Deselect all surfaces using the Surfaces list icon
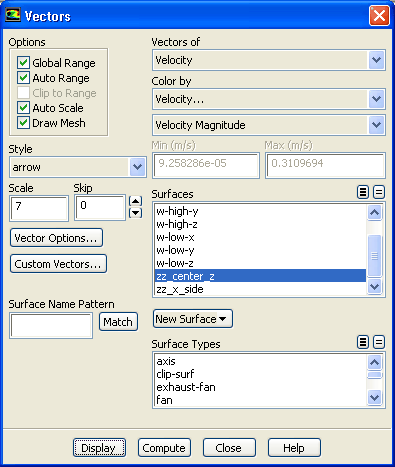 click(379, 192)
